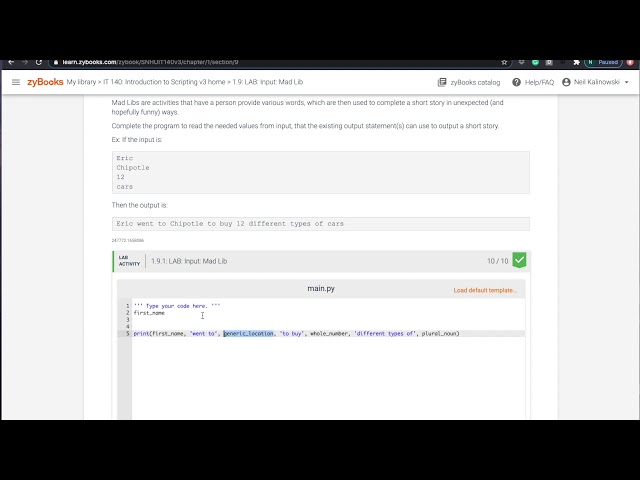This screenshot has width=640, height=480.
Task: Click the Help/FAQ question mark icon
Action: tap(516, 82)
